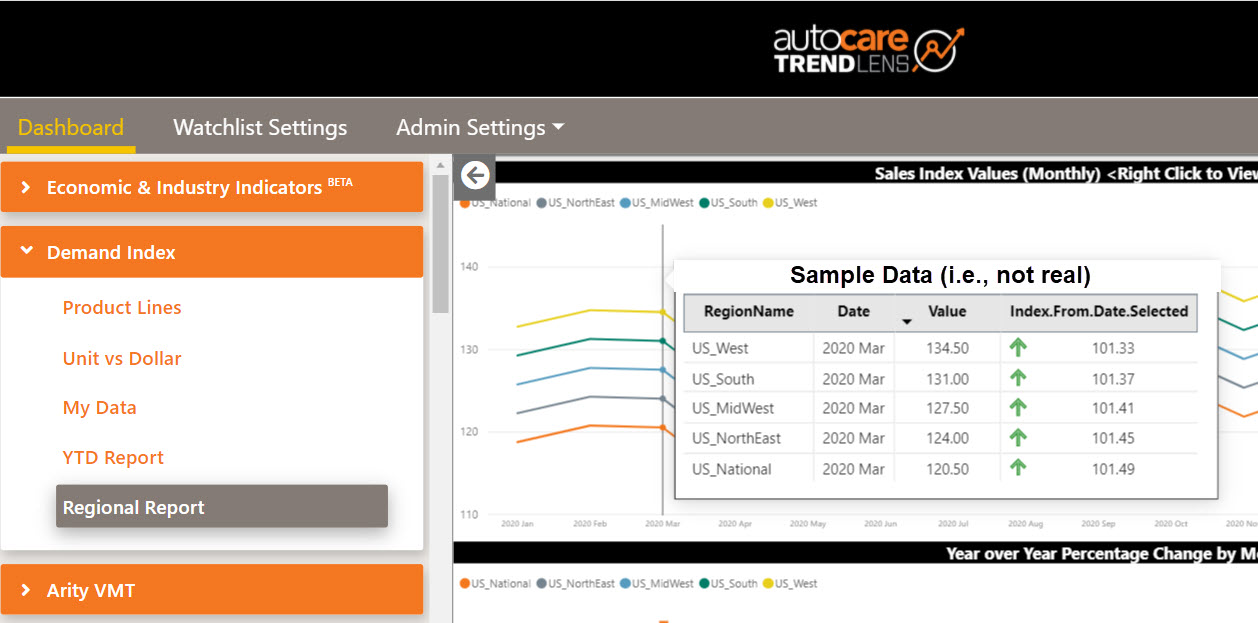Click green up arrow in US_MidWest row
The height and width of the screenshot is (623, 1258).
[x=1018, y=408]
